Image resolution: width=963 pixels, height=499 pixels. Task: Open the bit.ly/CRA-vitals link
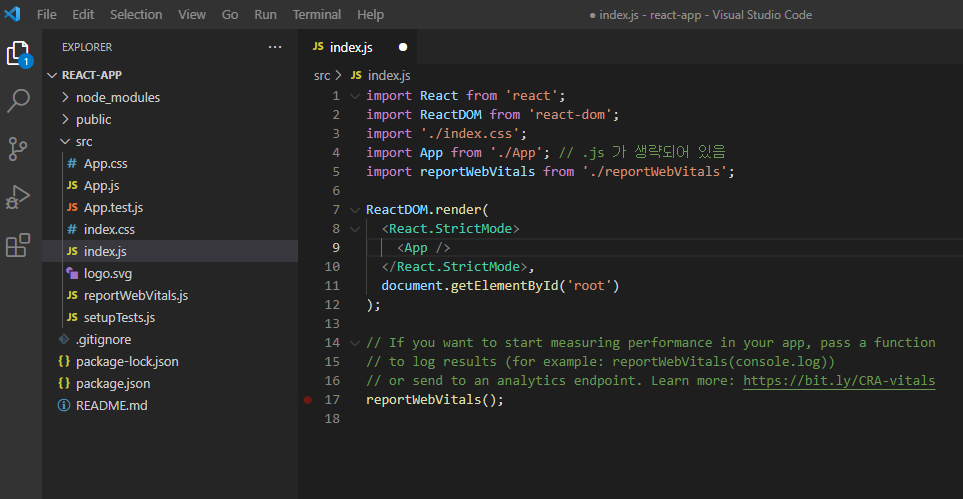click(x=839, y=381)
